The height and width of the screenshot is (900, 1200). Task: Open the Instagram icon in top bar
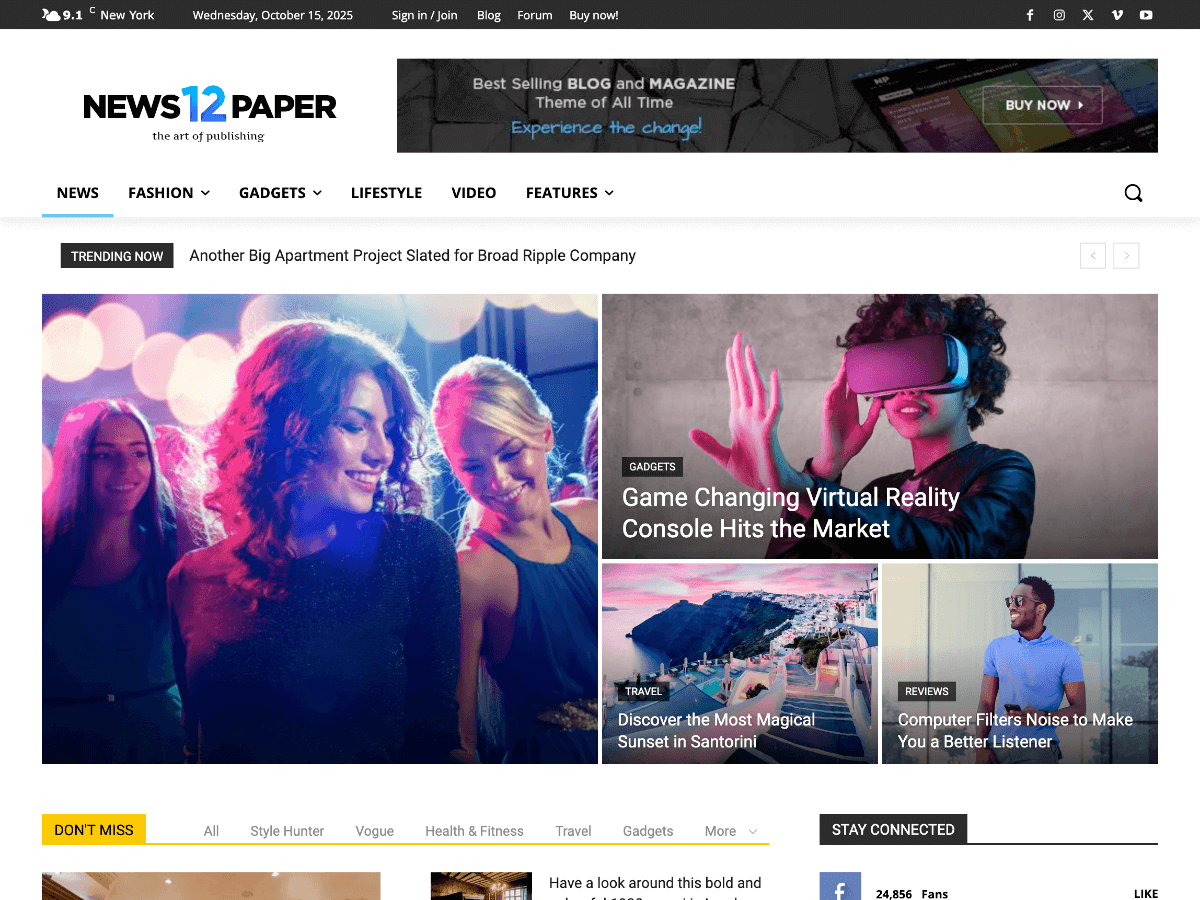click(x=1059, y=15)
